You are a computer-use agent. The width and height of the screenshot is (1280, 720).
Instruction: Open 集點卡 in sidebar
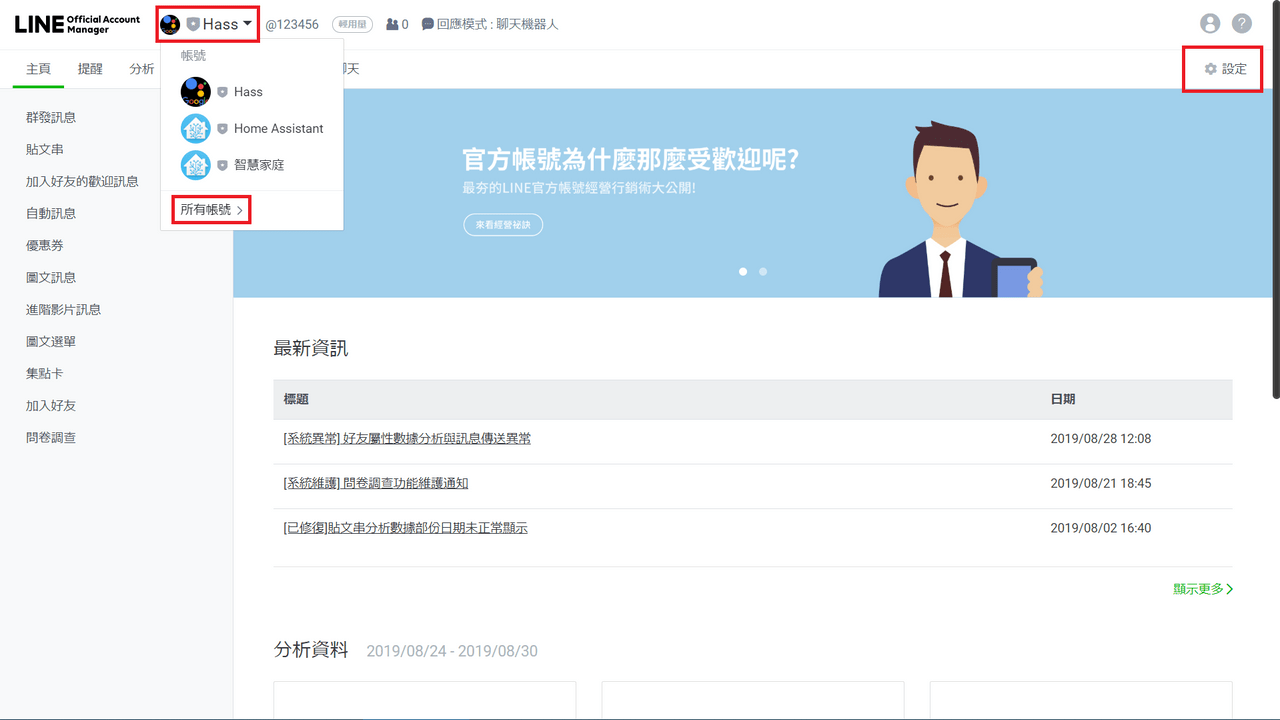(x=45, y=373)
